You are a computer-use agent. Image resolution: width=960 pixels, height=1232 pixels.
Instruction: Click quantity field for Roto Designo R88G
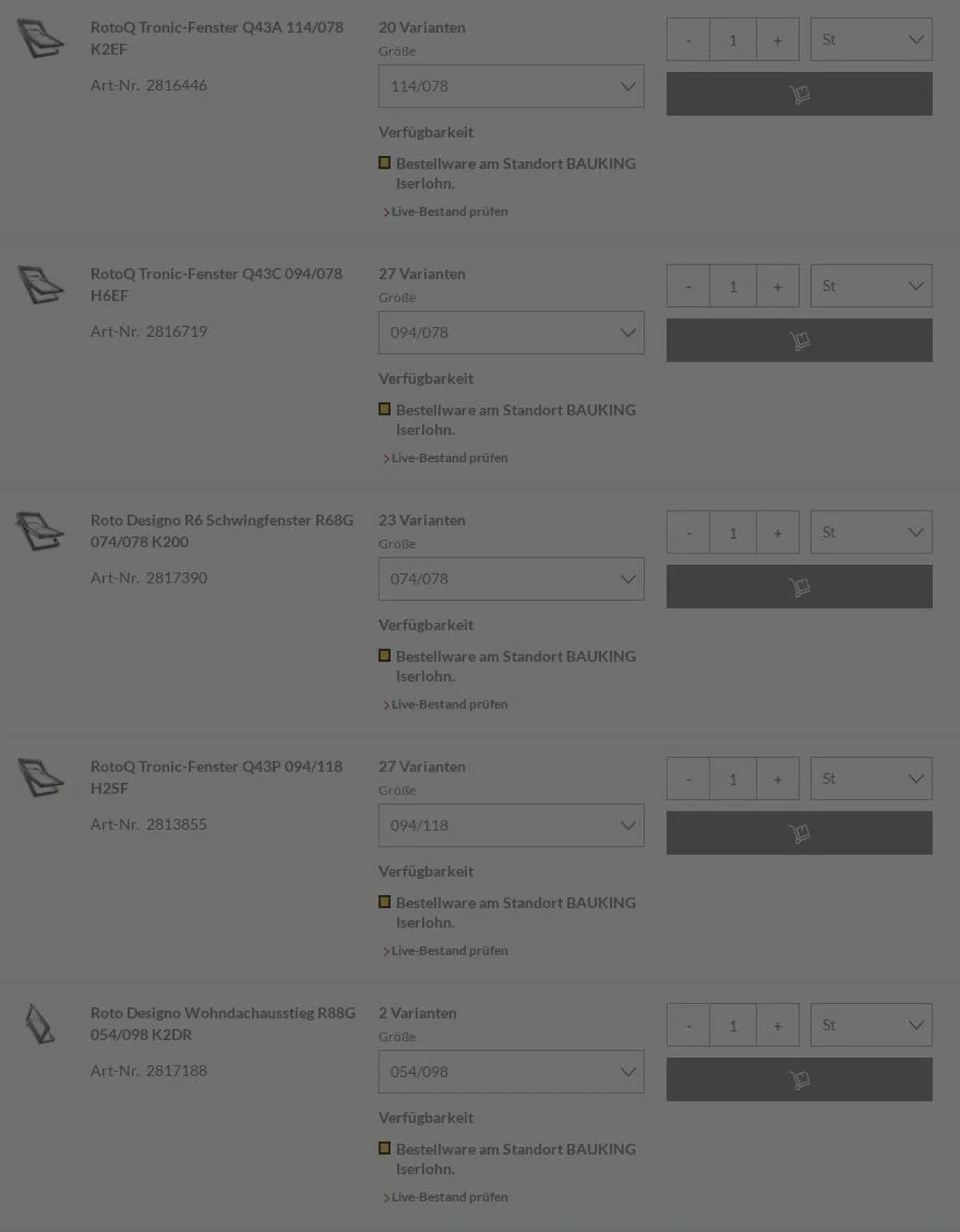[733, 1026]
